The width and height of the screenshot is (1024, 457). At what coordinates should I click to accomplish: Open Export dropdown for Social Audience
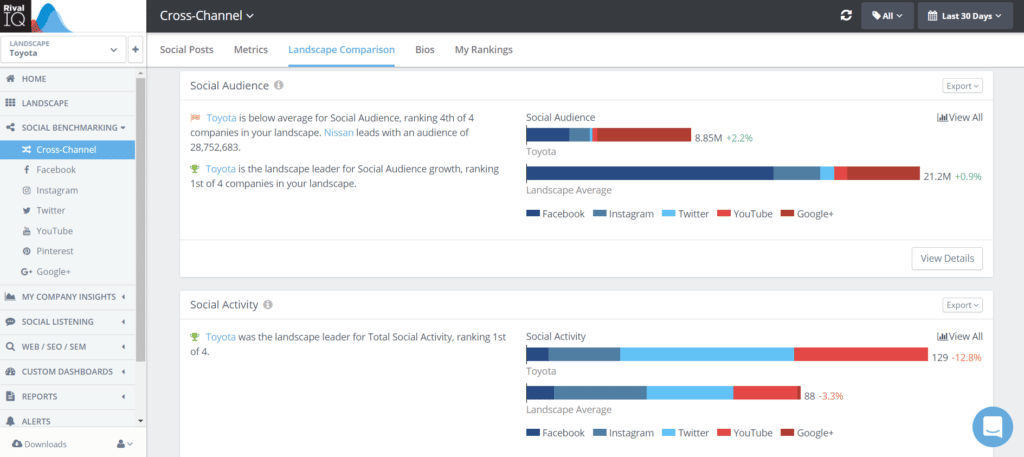pos(962,86)
